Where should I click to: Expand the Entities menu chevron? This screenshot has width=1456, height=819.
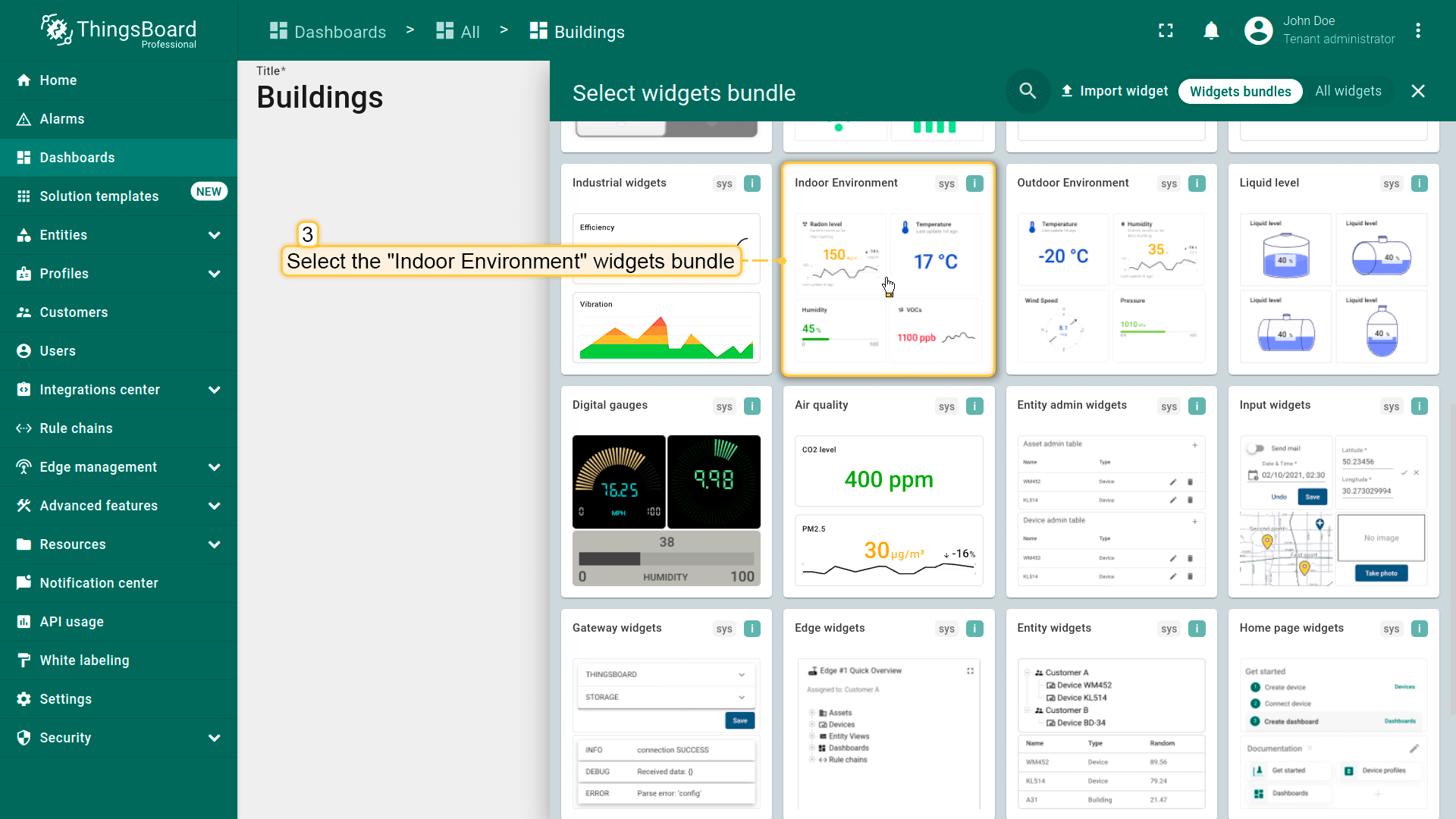(x=215, y=235)
